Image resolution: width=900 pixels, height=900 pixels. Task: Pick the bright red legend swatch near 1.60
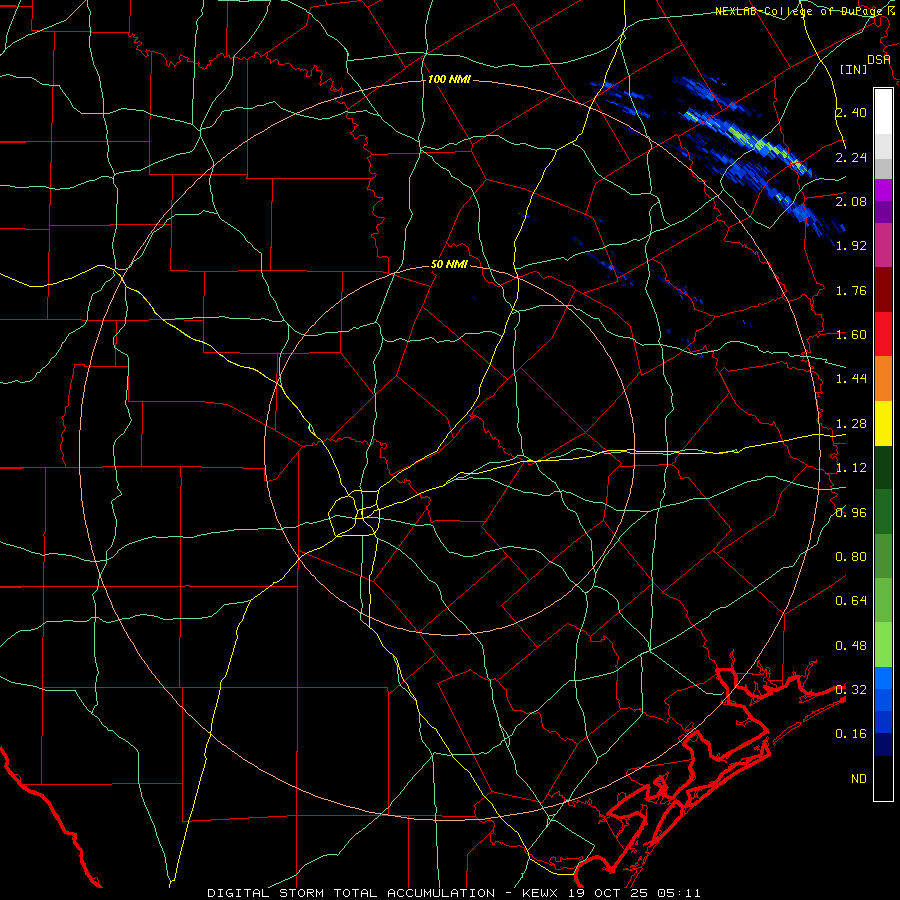tap(883, 334)
